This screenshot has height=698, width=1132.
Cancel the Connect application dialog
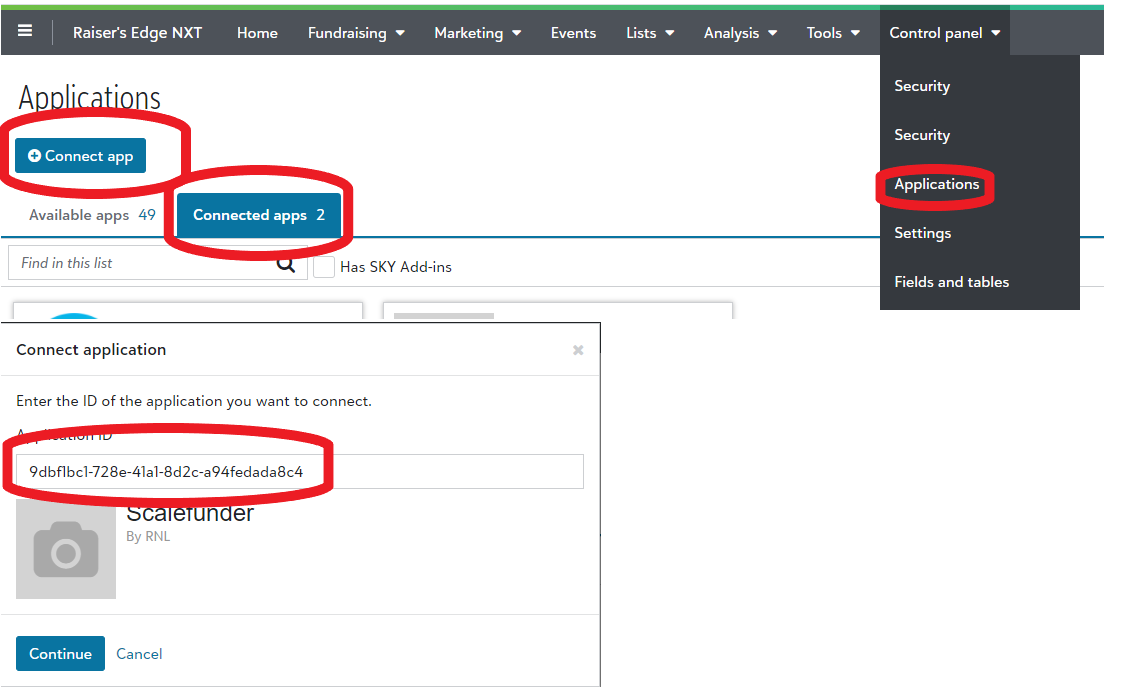139,654
